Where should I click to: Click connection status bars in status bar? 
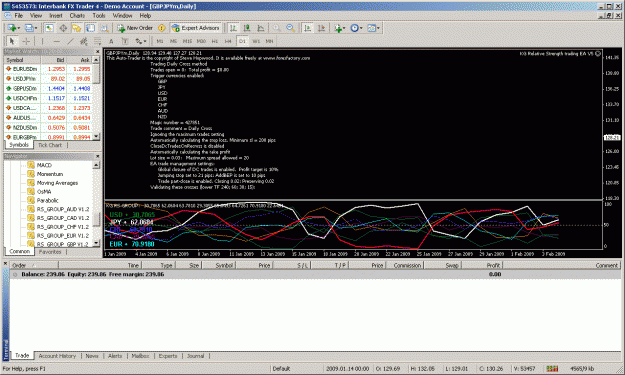pos(552,369)
